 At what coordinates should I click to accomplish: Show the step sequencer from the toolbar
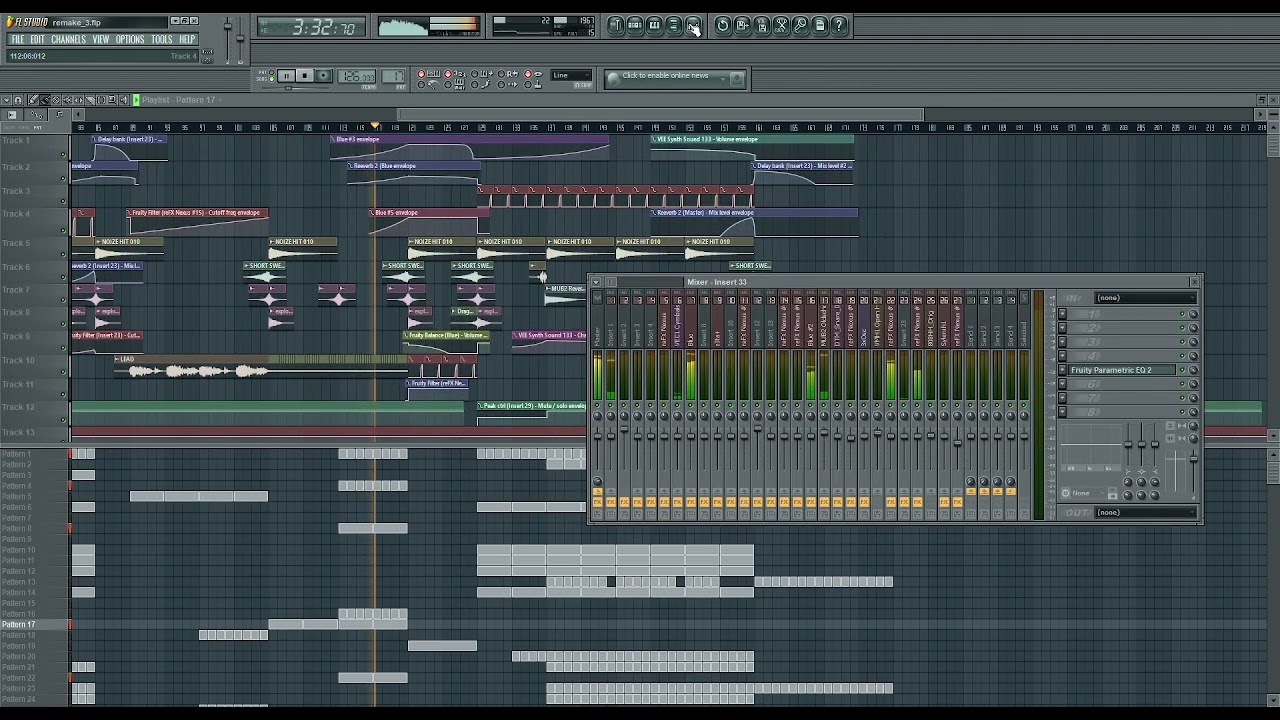click(x=635, y=25)
